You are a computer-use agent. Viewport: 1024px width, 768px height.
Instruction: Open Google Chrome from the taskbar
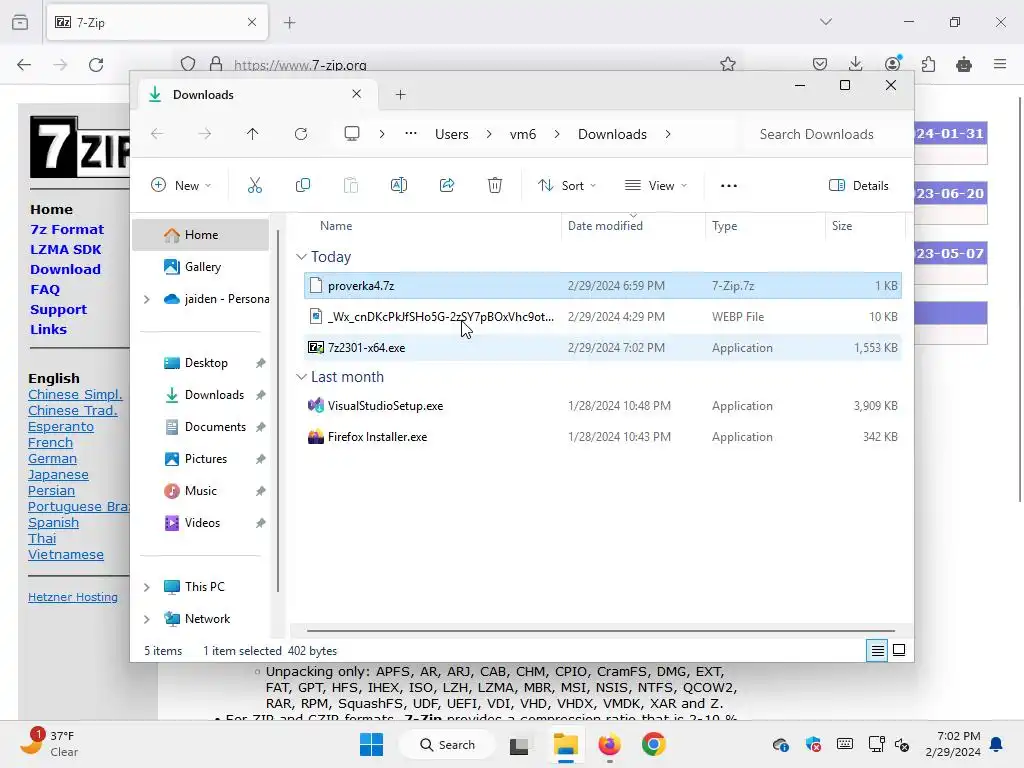pos(653,744)
